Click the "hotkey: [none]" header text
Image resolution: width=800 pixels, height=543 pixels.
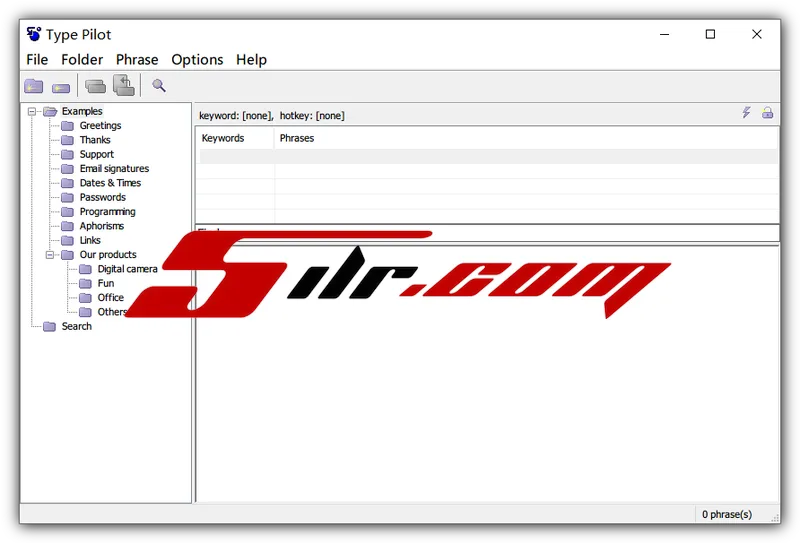pyautogui.click(x=312, y=116)
